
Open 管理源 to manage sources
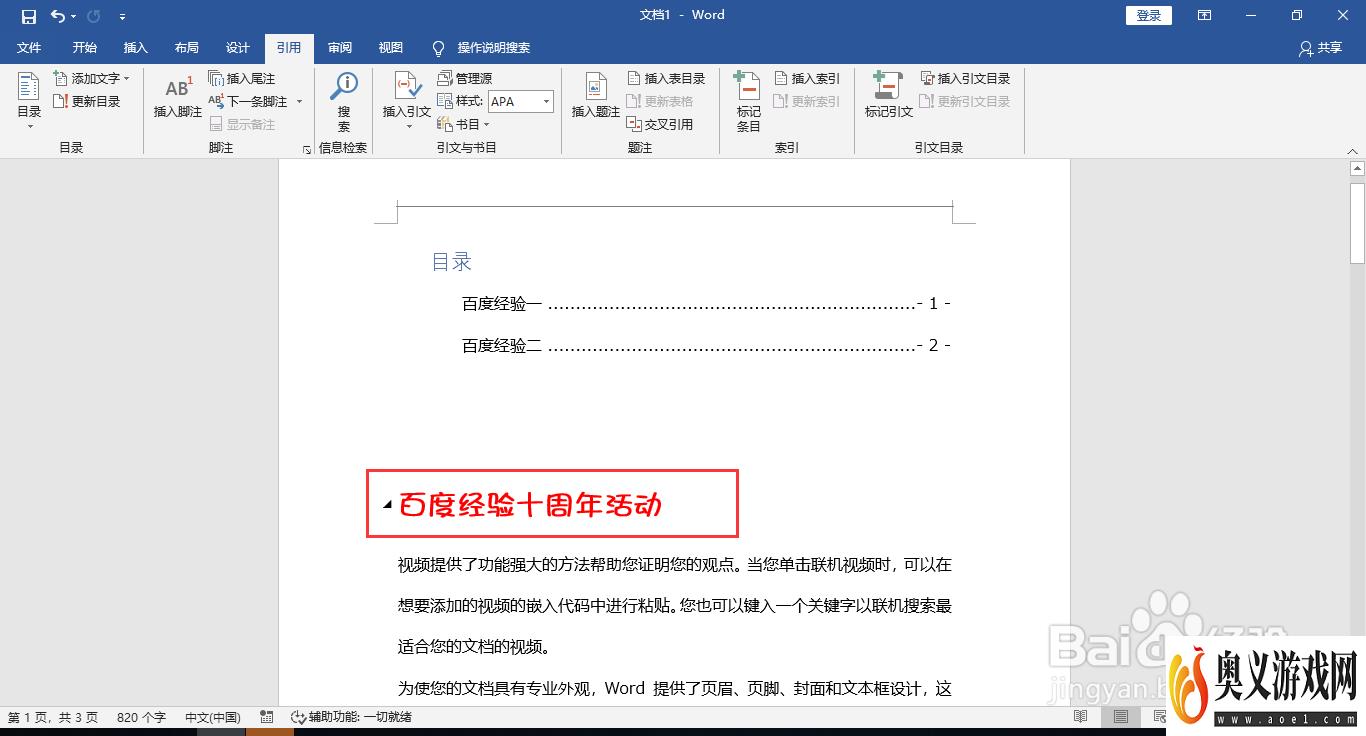(x=465, y=78)
